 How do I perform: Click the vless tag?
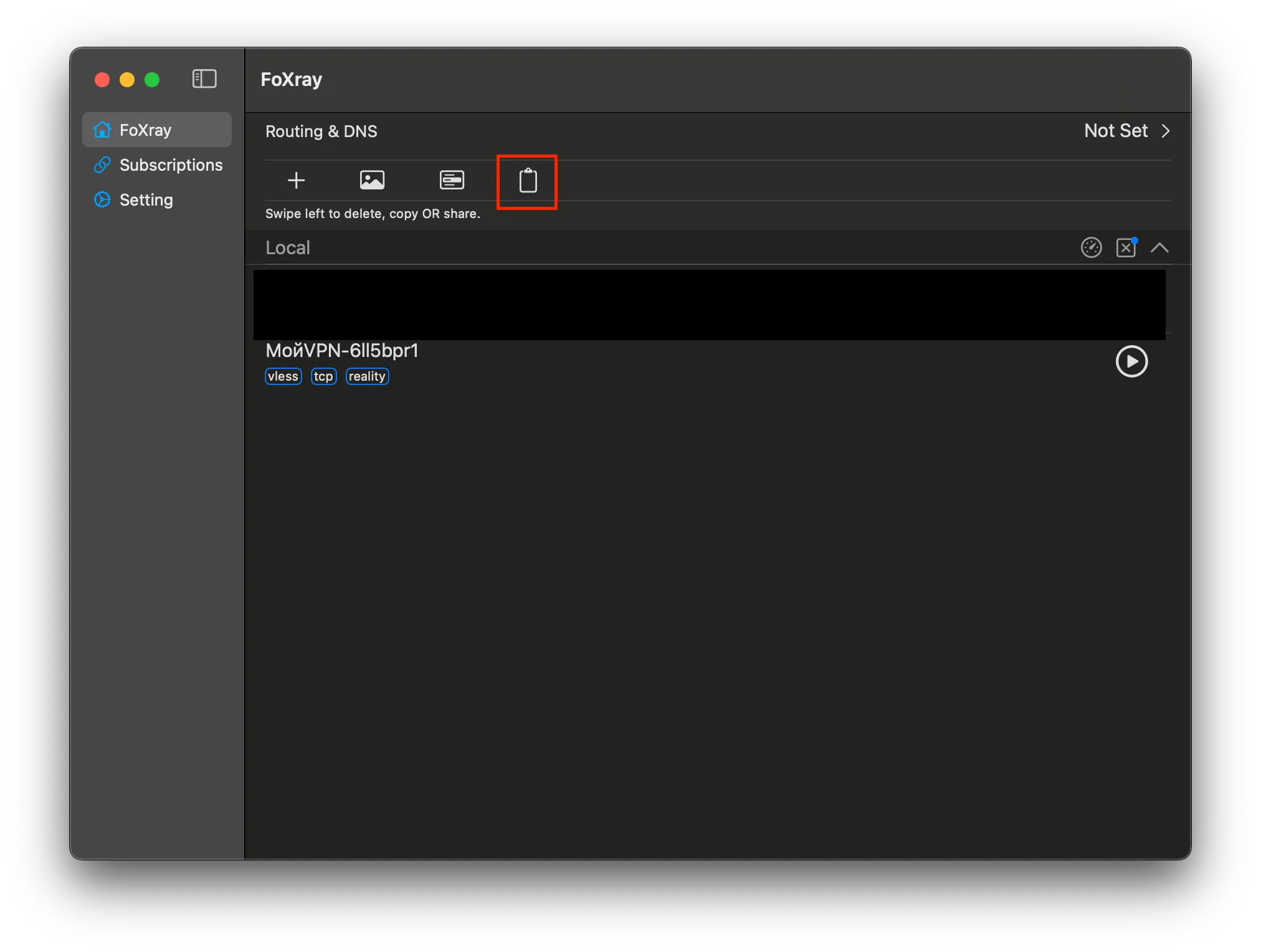coord(283,376)
